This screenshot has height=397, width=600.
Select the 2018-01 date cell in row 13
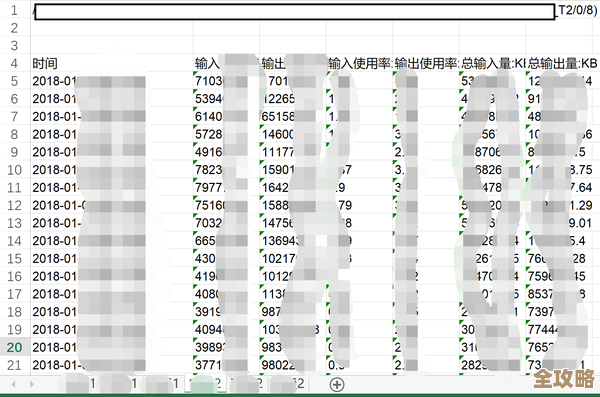click(x=112, y=223)
